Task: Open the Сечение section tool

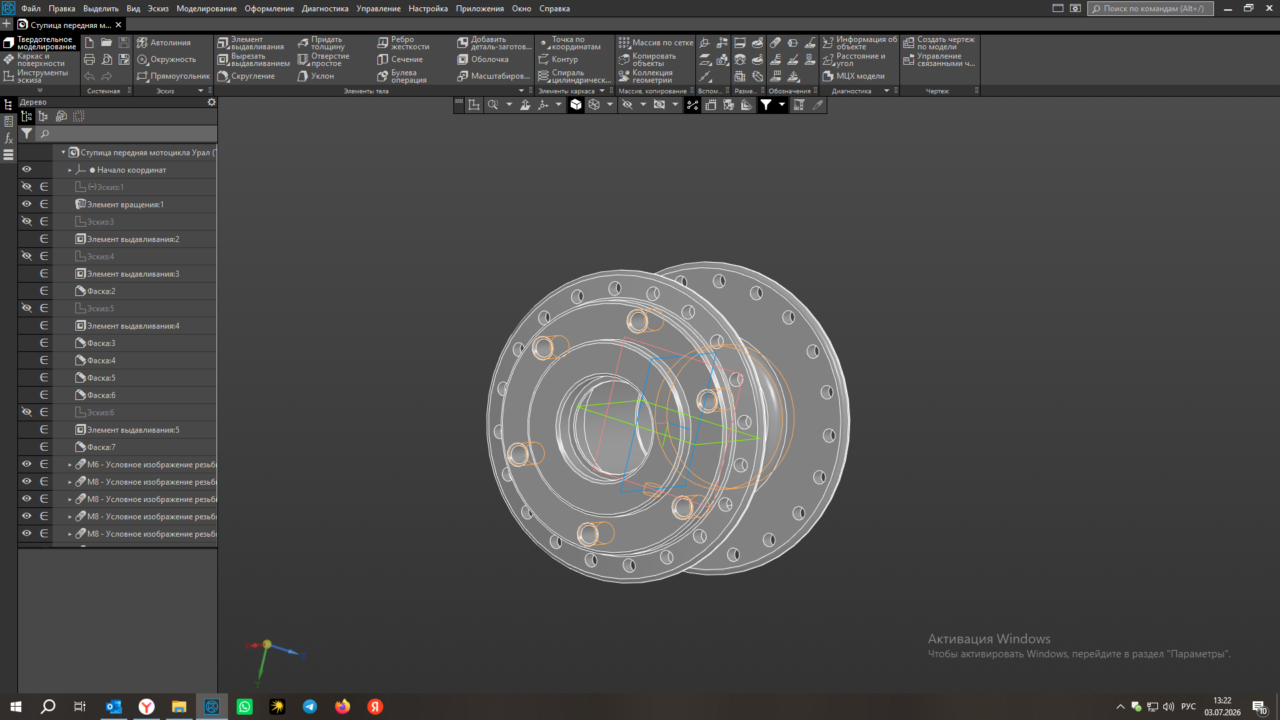Action: [400, 59]
